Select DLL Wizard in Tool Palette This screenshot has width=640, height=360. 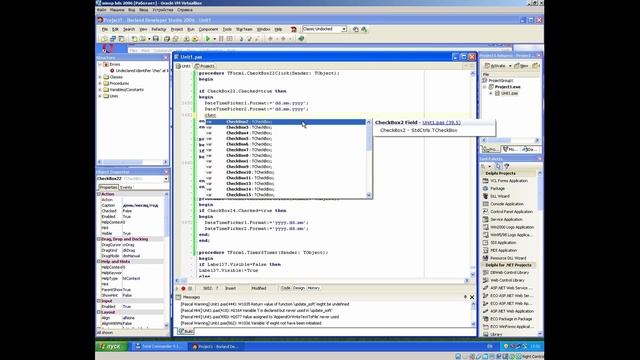point(500,196)
